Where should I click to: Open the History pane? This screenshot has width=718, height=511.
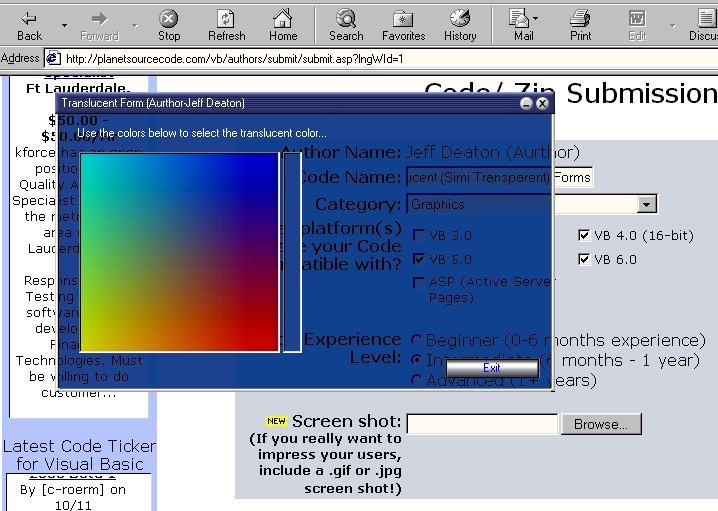point(460,26)
